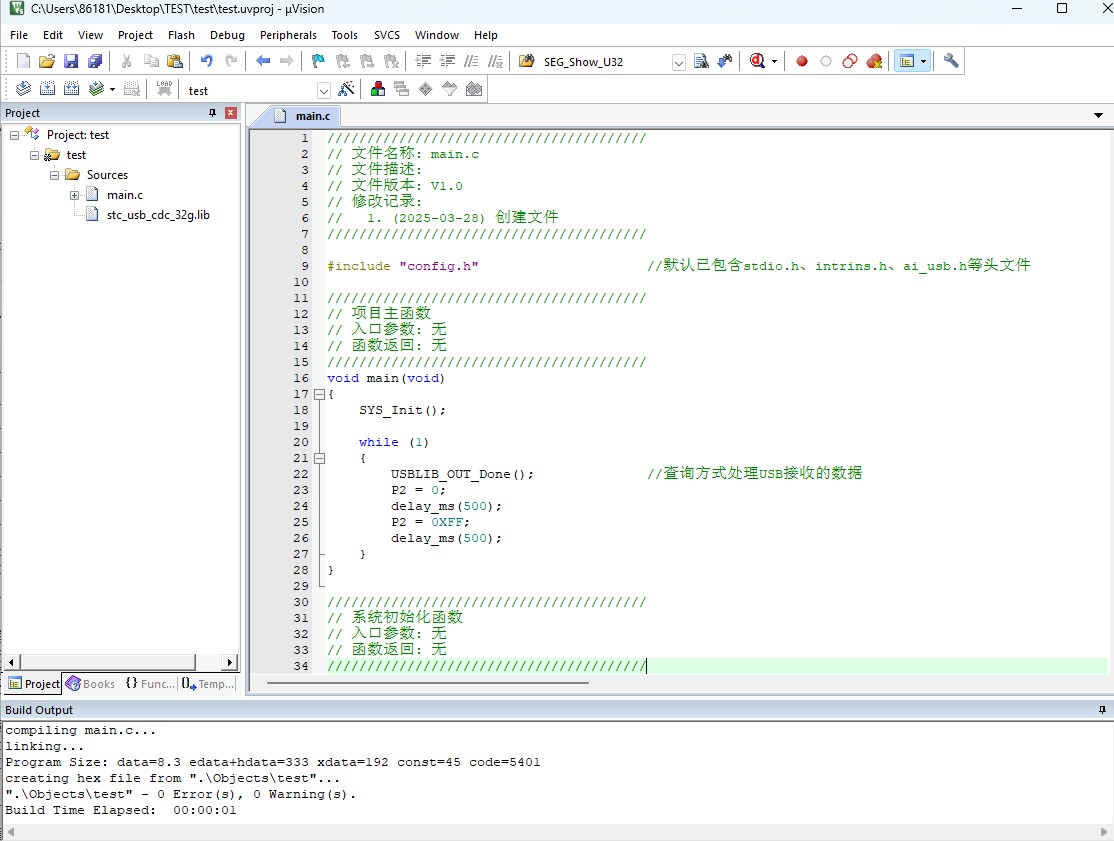This screenshot has width=1114, height=841.
Task: Open the window view dropdown arrow
Action: click(923, 61)
